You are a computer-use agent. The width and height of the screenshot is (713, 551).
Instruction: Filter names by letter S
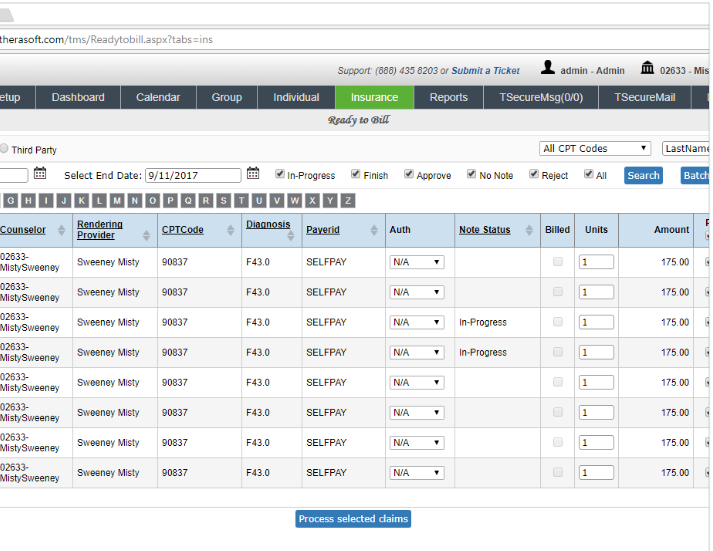tap(223, 200)
